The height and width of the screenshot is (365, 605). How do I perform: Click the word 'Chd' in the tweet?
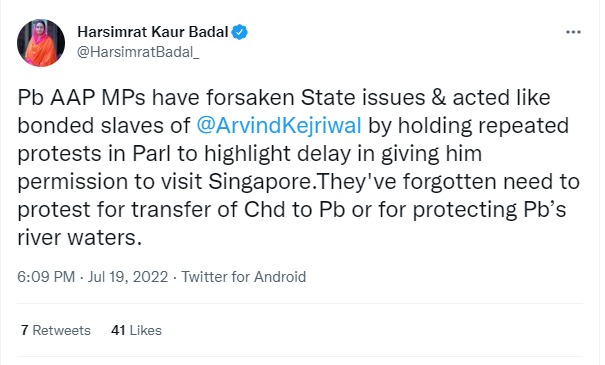[264, 210]
